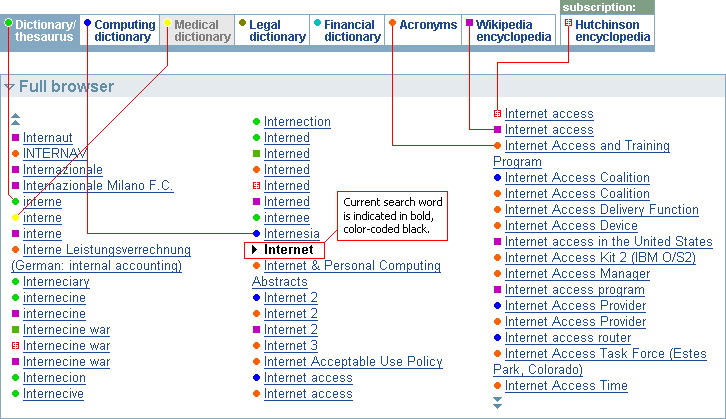Screen dimensions: 726x419
Task: Click red Hutchinson encyclopedia icon in tab
Action: [569, 22]
